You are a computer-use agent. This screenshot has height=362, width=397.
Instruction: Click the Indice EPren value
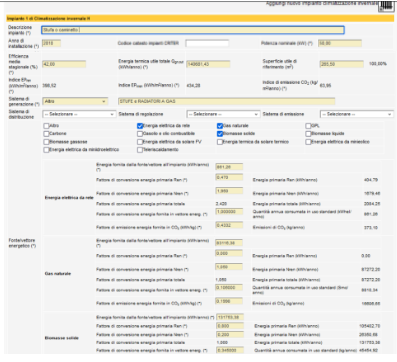click(x=49, y=86)
